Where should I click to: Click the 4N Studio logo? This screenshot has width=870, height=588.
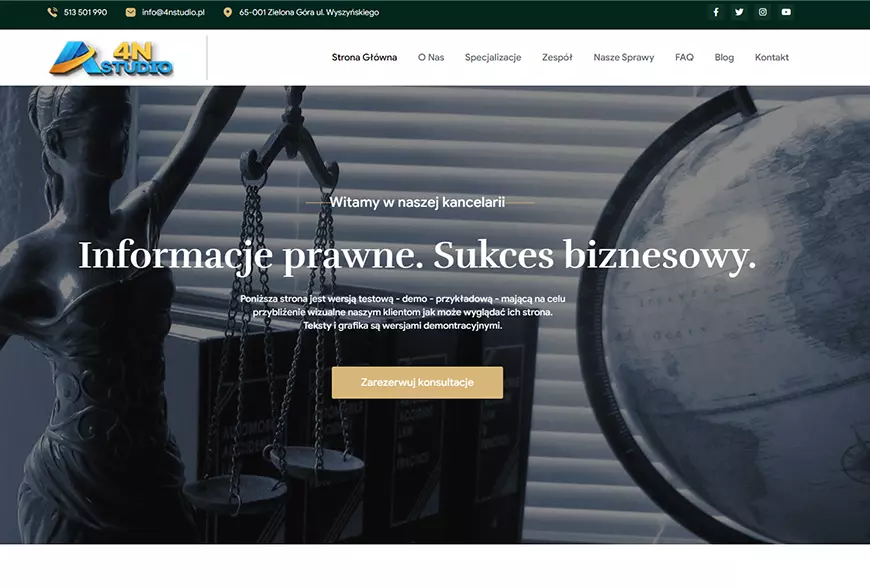pos(111,58)
